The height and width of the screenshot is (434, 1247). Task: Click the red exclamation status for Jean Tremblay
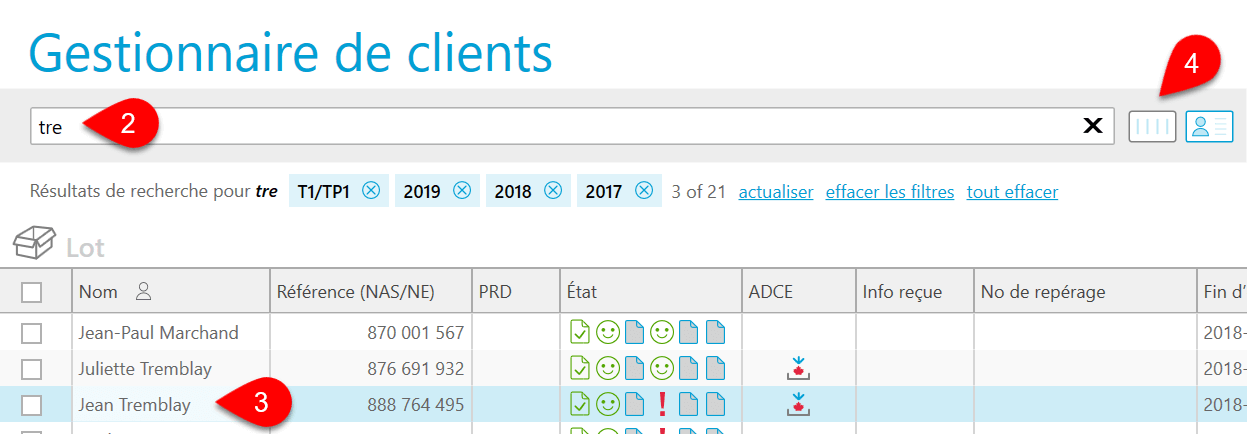point(661,404)
